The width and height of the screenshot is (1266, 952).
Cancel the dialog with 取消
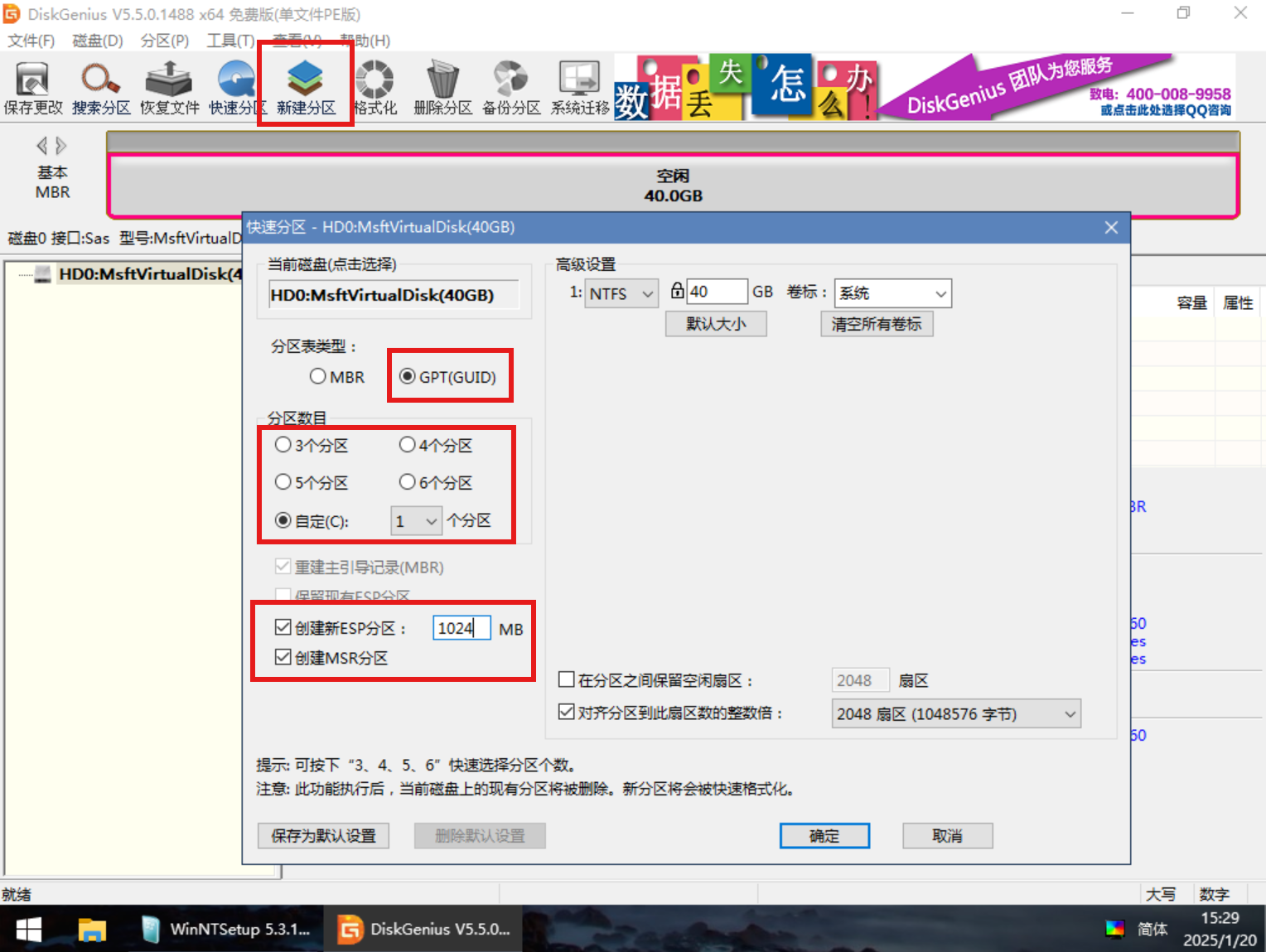pyautogui.click(x=947, y=836)
